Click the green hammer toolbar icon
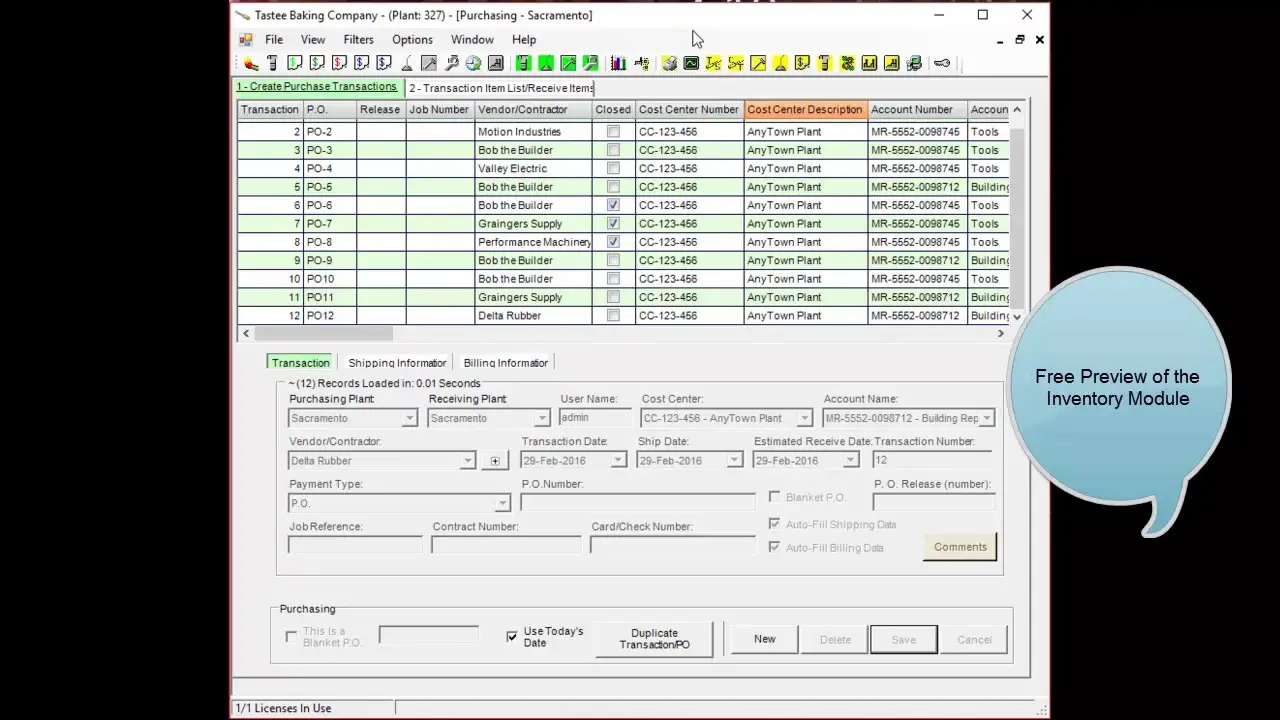This screenshot has width=1280, height=720. (568, 63)
